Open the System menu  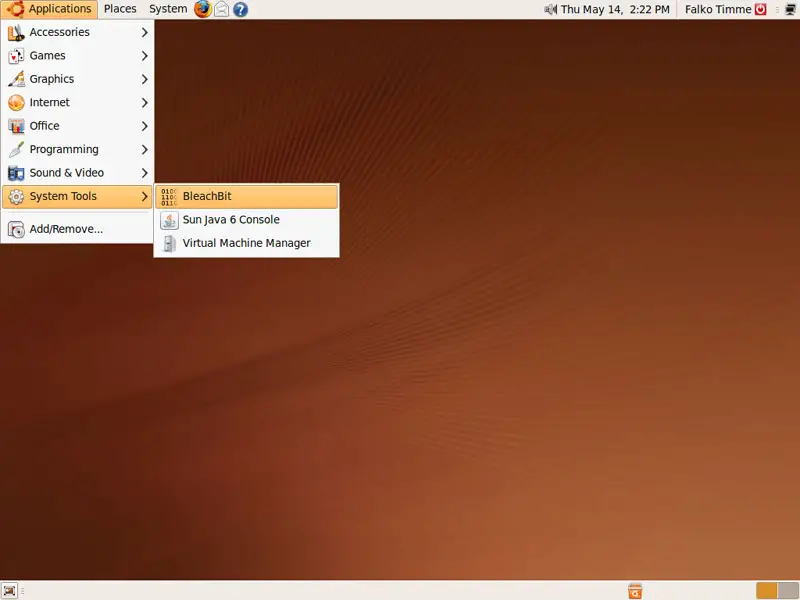(x=168, y=9)
